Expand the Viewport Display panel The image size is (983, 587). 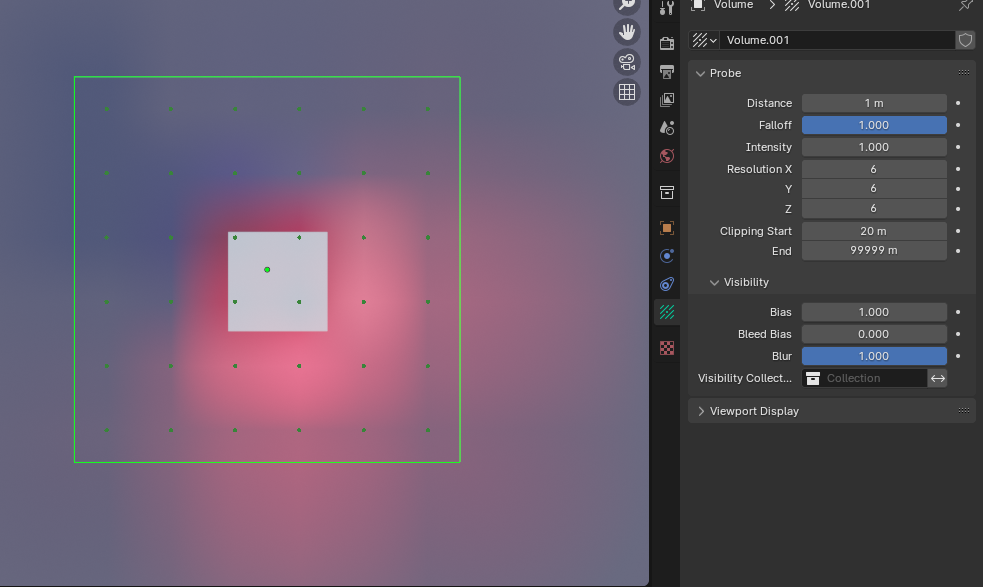(701, 411)
